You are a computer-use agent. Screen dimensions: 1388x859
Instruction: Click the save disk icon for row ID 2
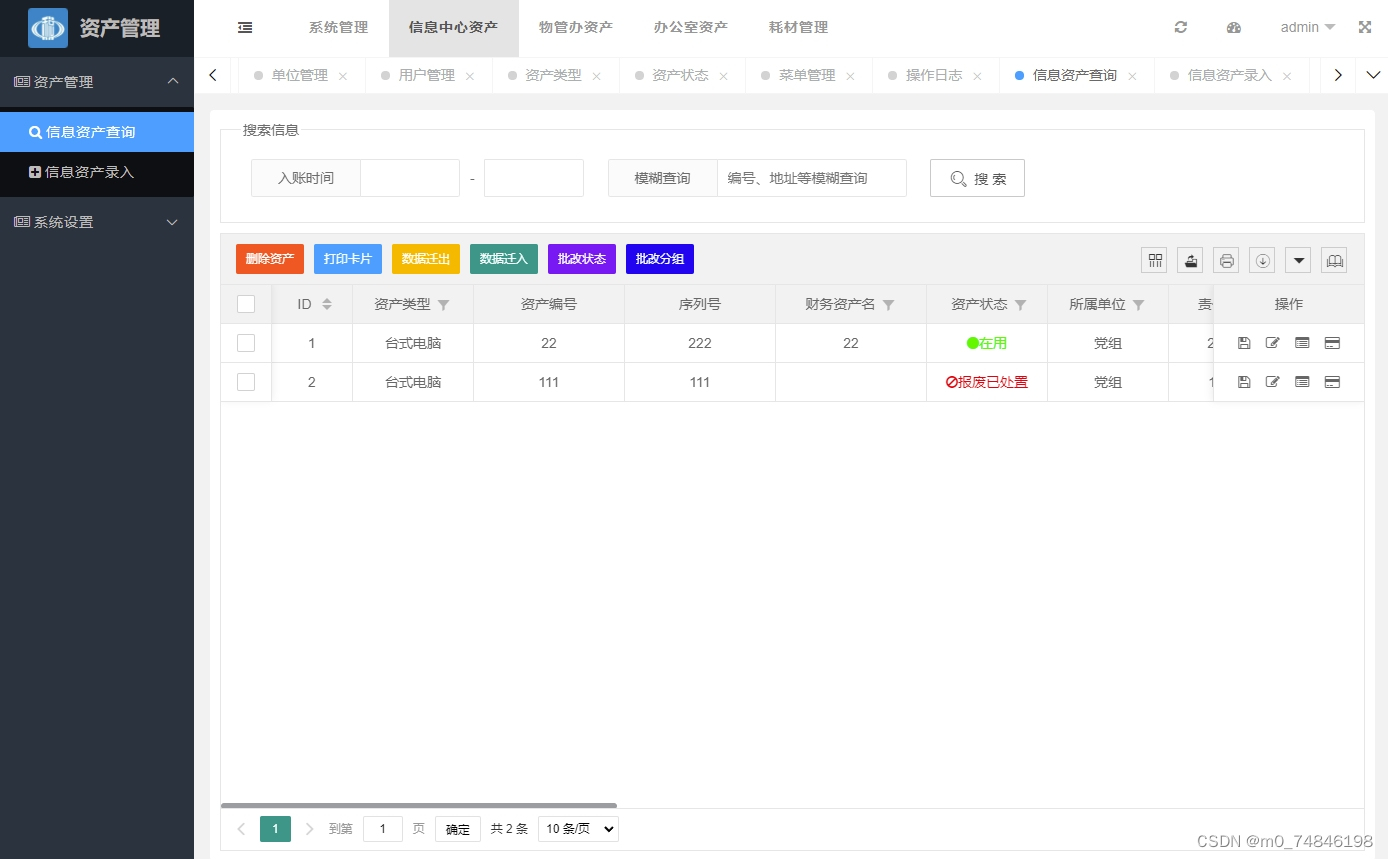click(x=1244, y=382)
